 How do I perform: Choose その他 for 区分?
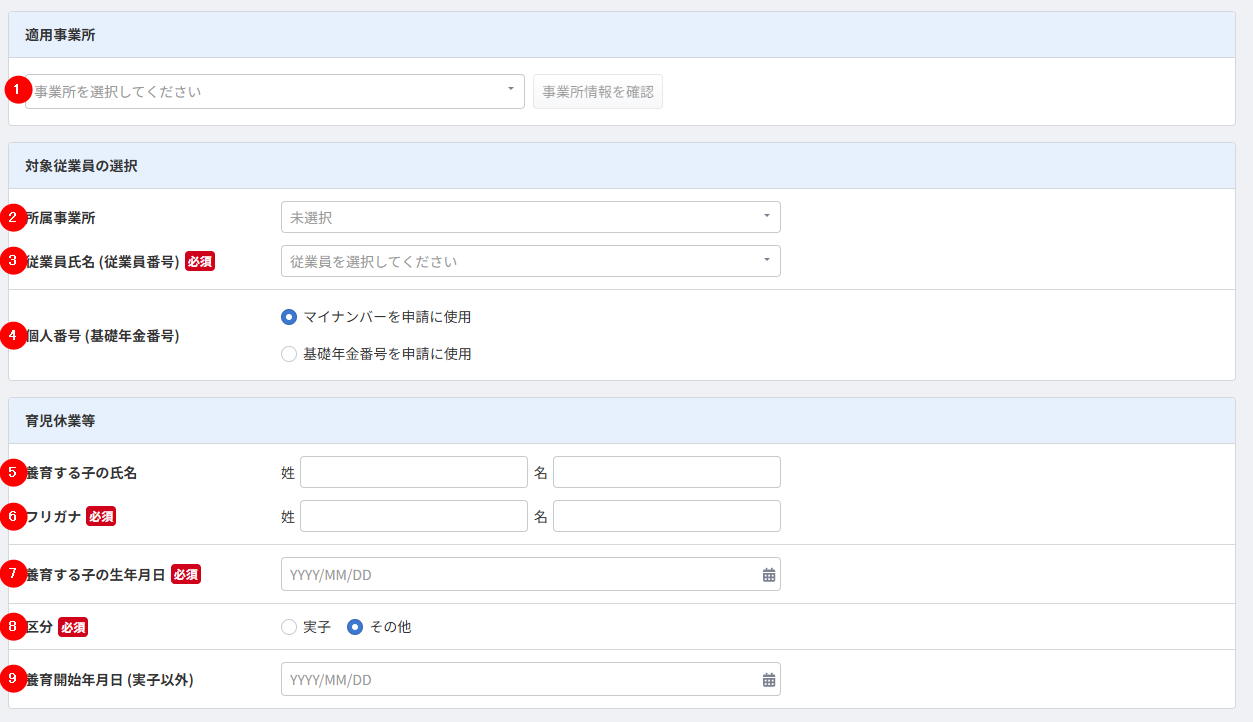click(354, 627)
